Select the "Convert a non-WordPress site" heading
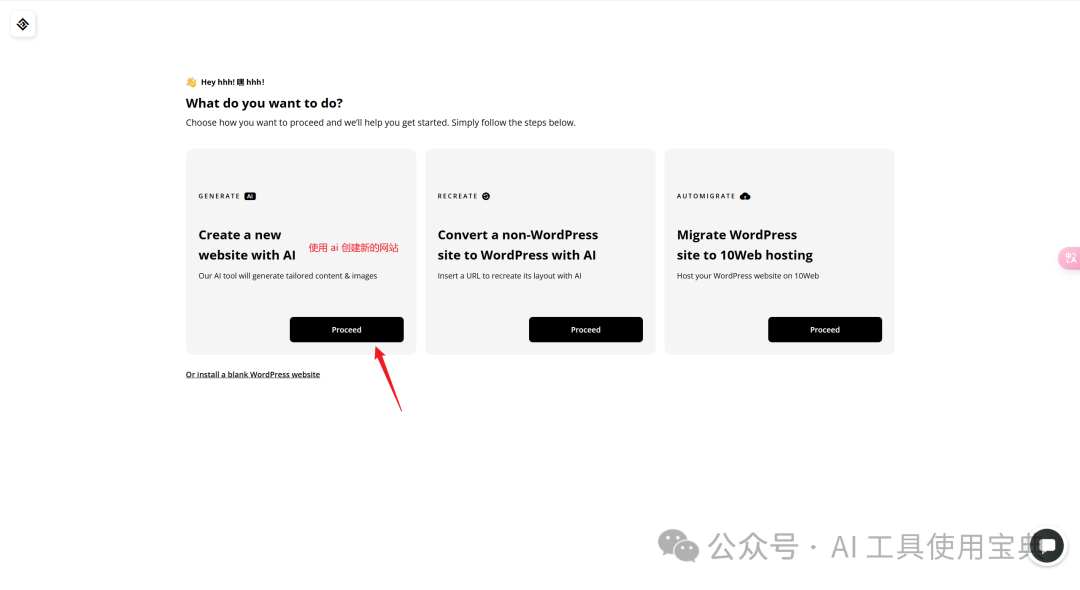The height and width of the screenshot is (590, 1080). click(x=517, y=245)
